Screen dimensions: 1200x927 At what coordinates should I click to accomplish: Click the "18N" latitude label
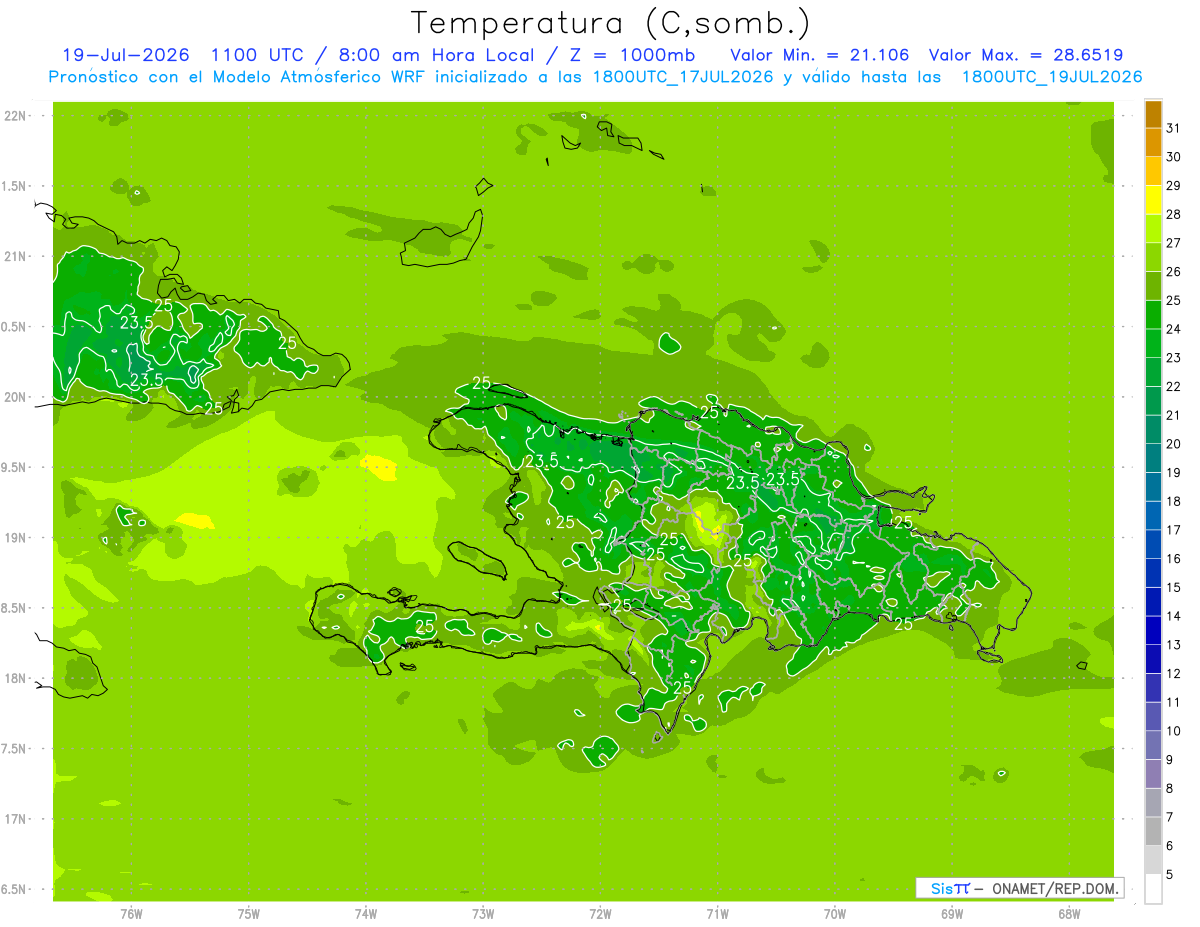tap(15, 678)
